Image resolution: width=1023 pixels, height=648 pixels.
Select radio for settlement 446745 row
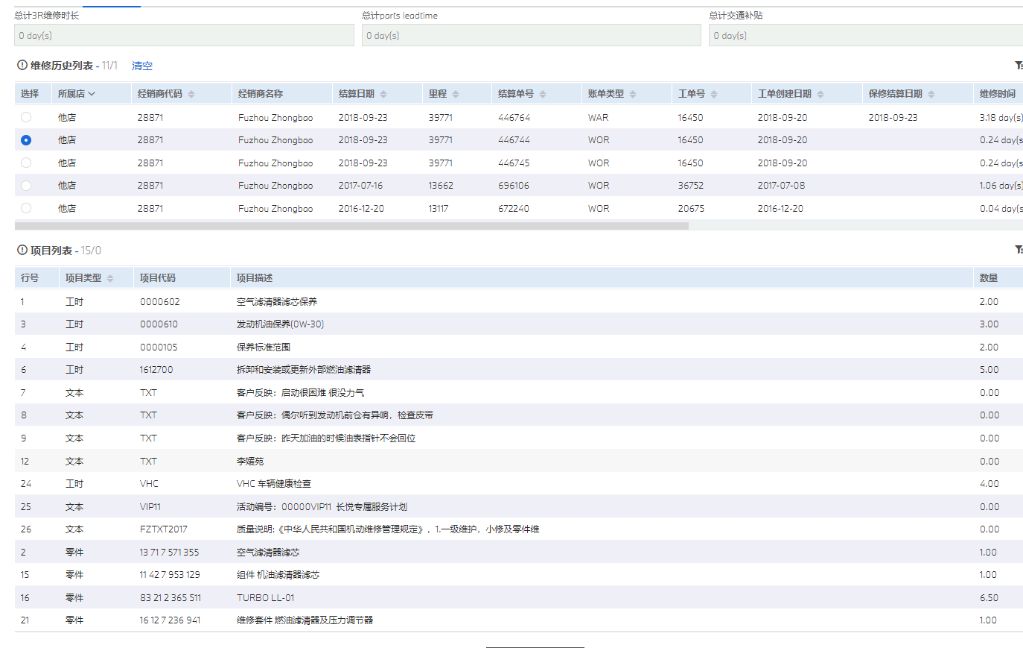click(x=26, y=162)
